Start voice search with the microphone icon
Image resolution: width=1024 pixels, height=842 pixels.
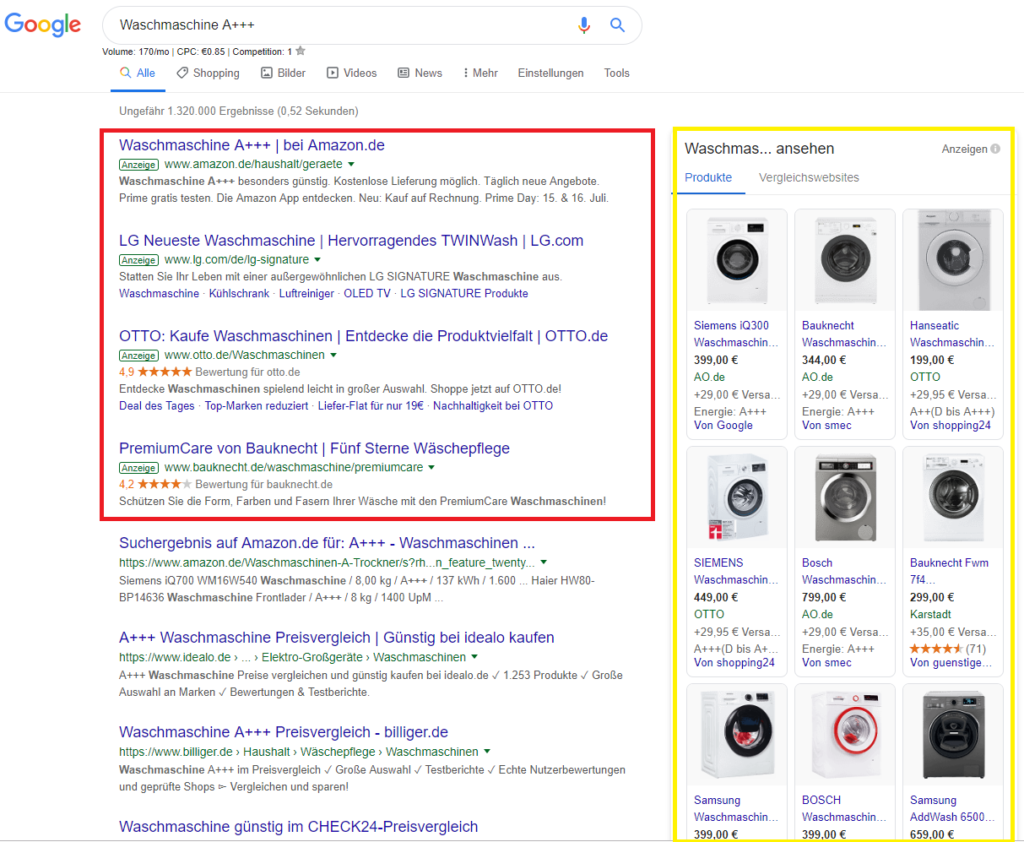click(x=584, y=25)
